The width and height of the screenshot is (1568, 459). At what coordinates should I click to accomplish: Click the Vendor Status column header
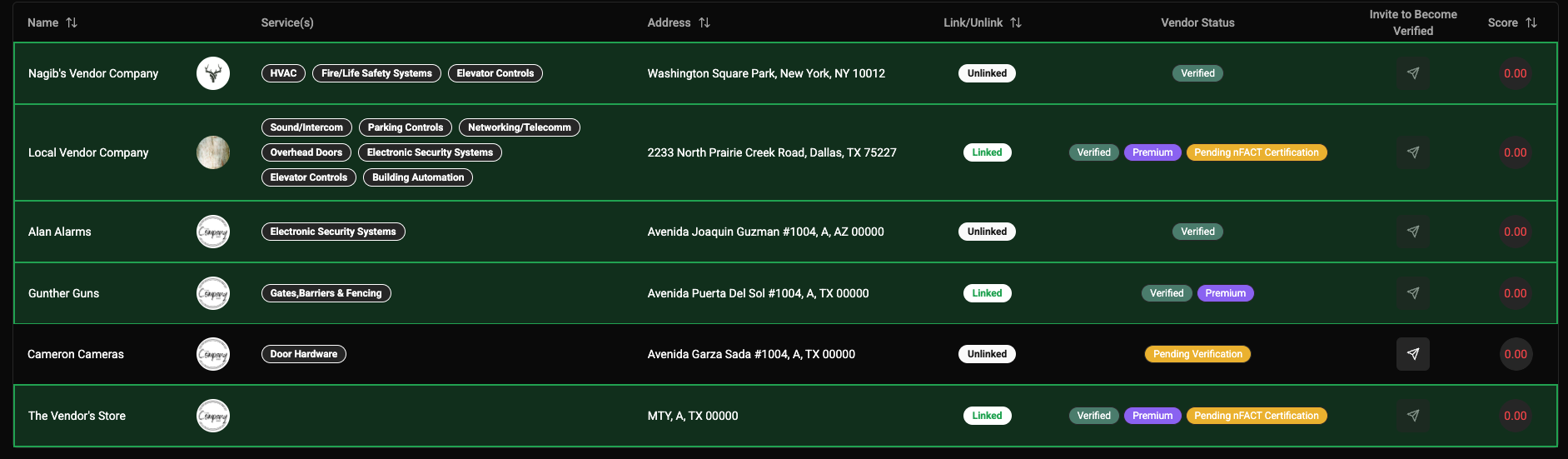click(1197, 22)
